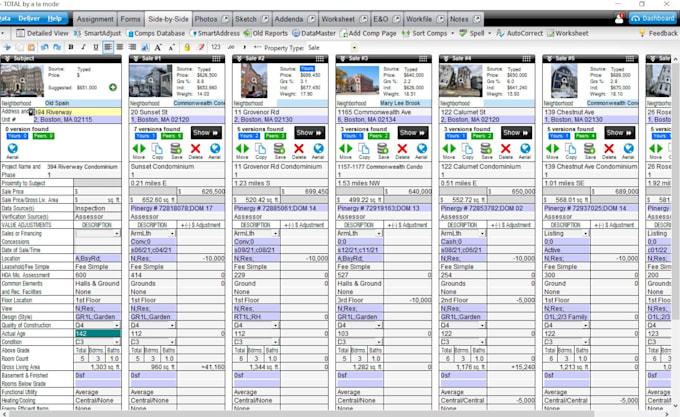Click the DataMaster button

click(x=314, y=33)
